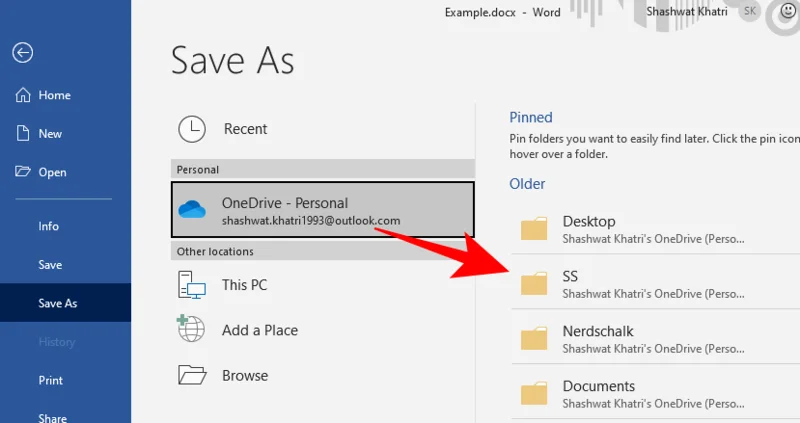Image resolution: width=800 pixels, height=423 pixels.
Task: Click the SS folder icon
Action: (x=534, y=284)
